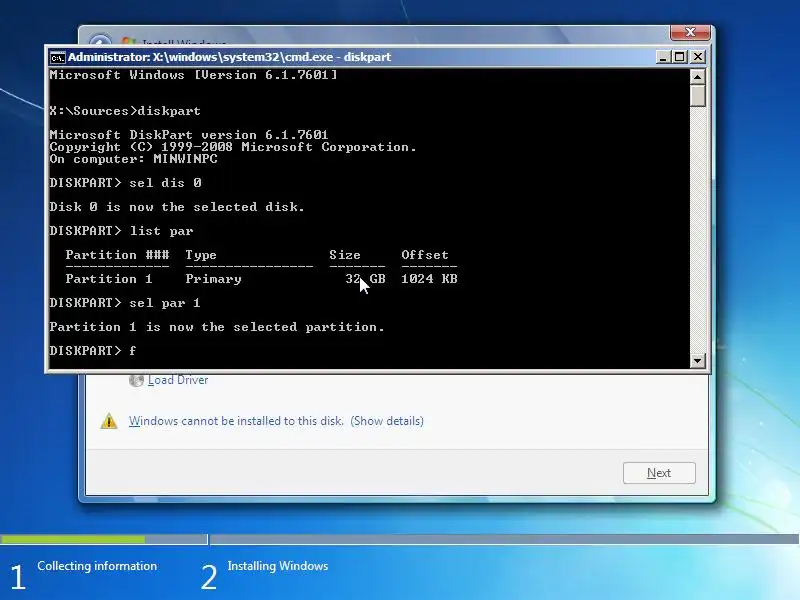Click the command prompt scroll down arrow
The width and height of the screenshot is (800, 600).
697,361
